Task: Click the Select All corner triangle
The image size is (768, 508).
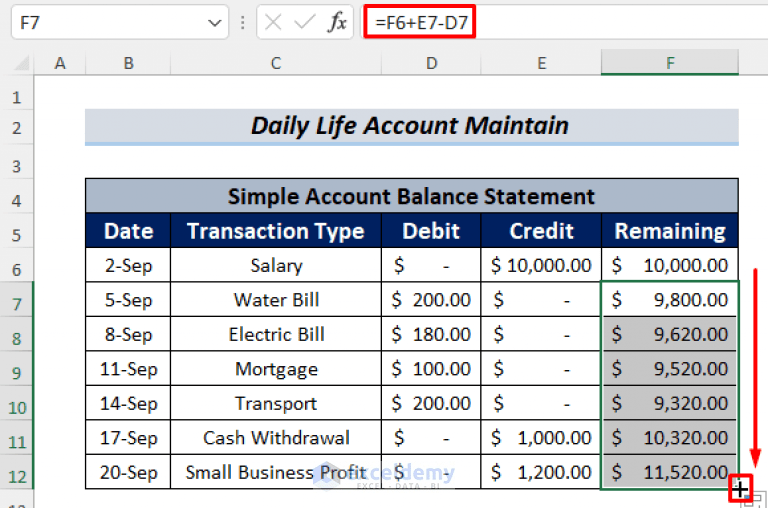Action: point(21,63)
